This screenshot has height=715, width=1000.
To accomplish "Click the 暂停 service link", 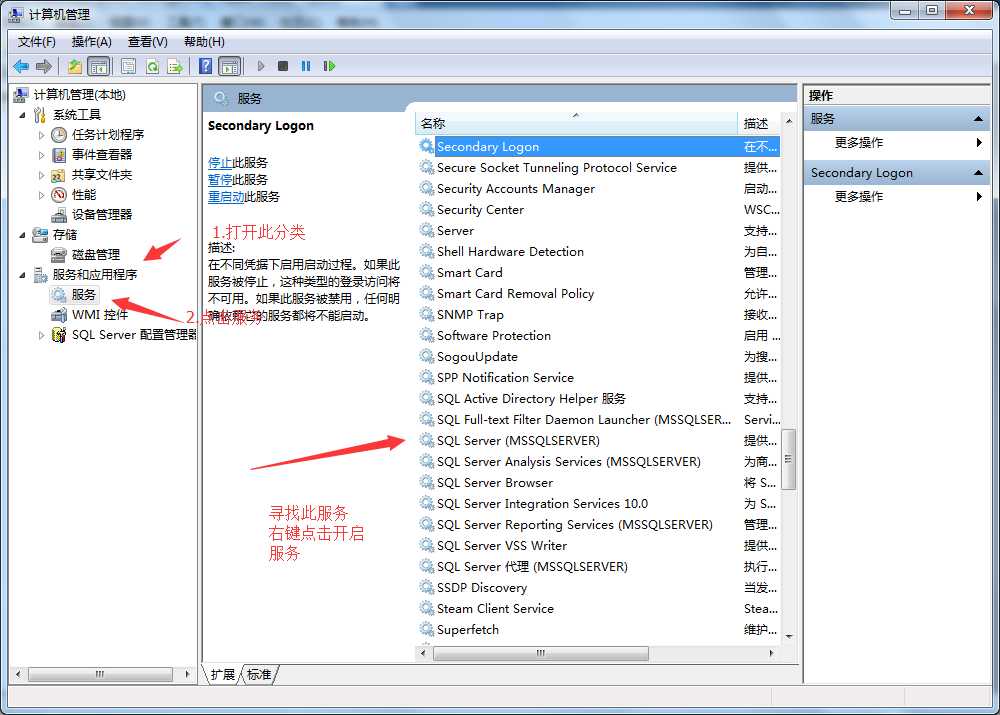I will pos(220,180).
